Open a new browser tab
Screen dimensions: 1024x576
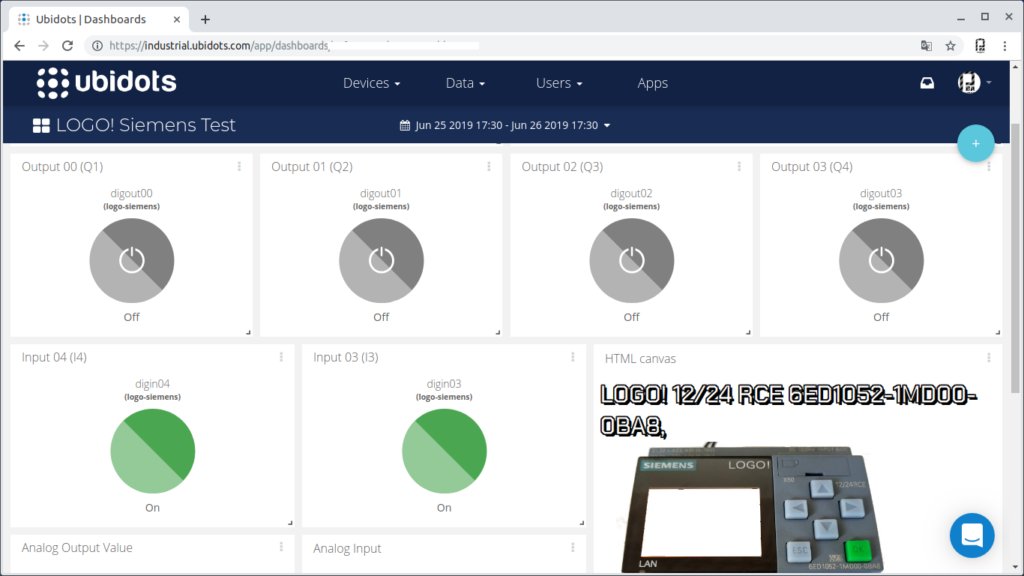(x=205, y=20)
